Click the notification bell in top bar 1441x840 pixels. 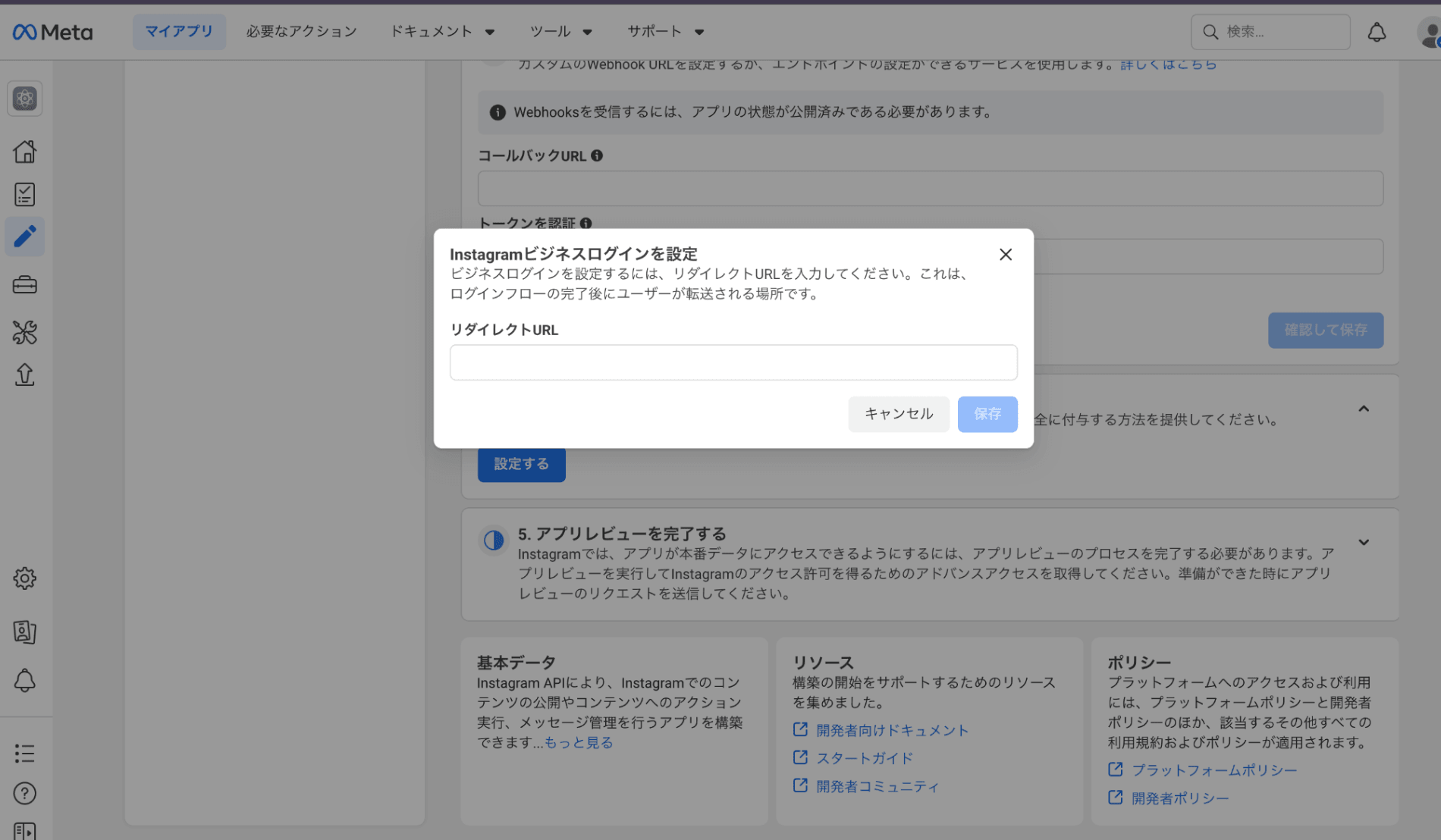tap(1377, 32)
